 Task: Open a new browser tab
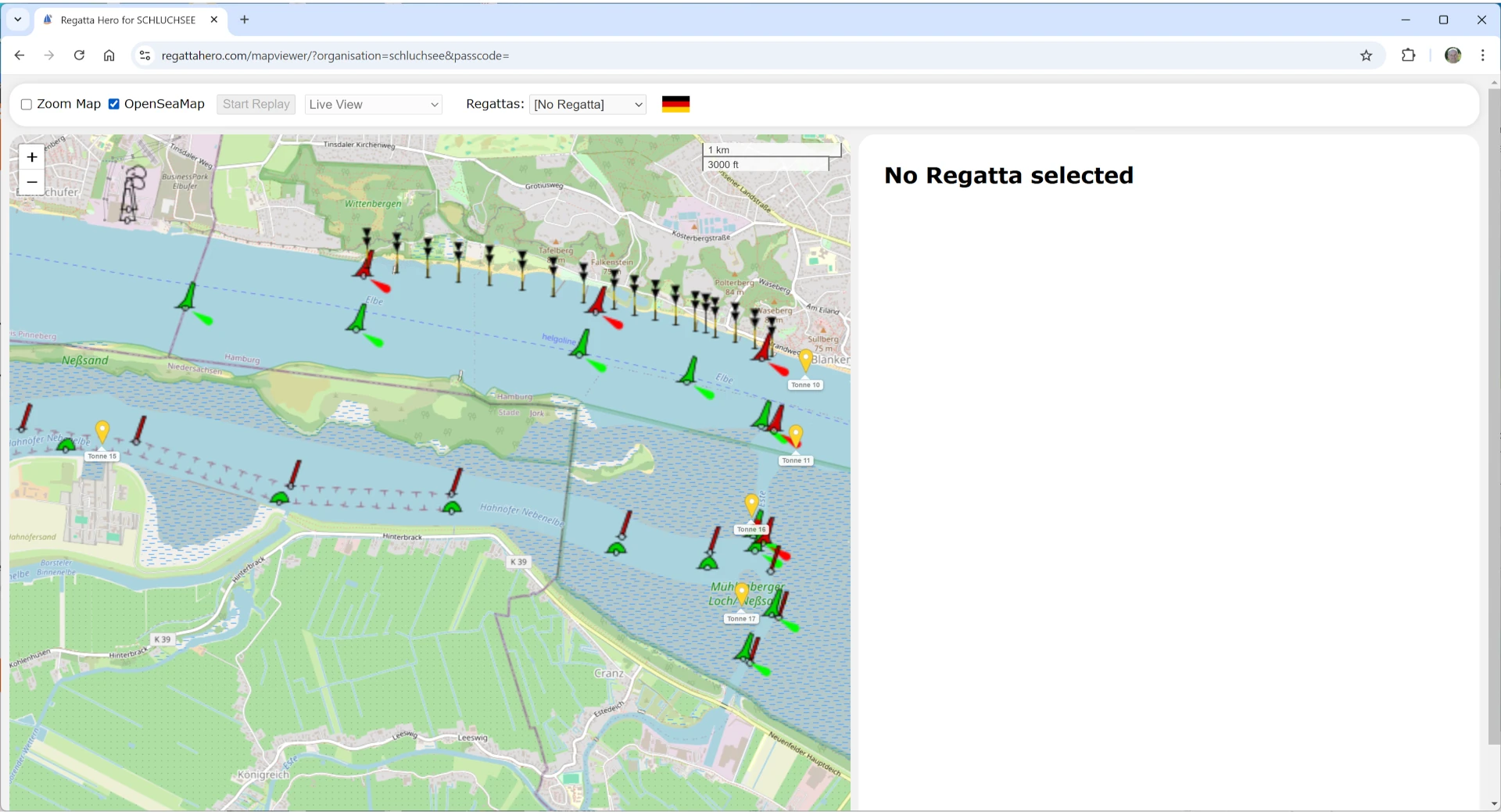tap(245, 20)
